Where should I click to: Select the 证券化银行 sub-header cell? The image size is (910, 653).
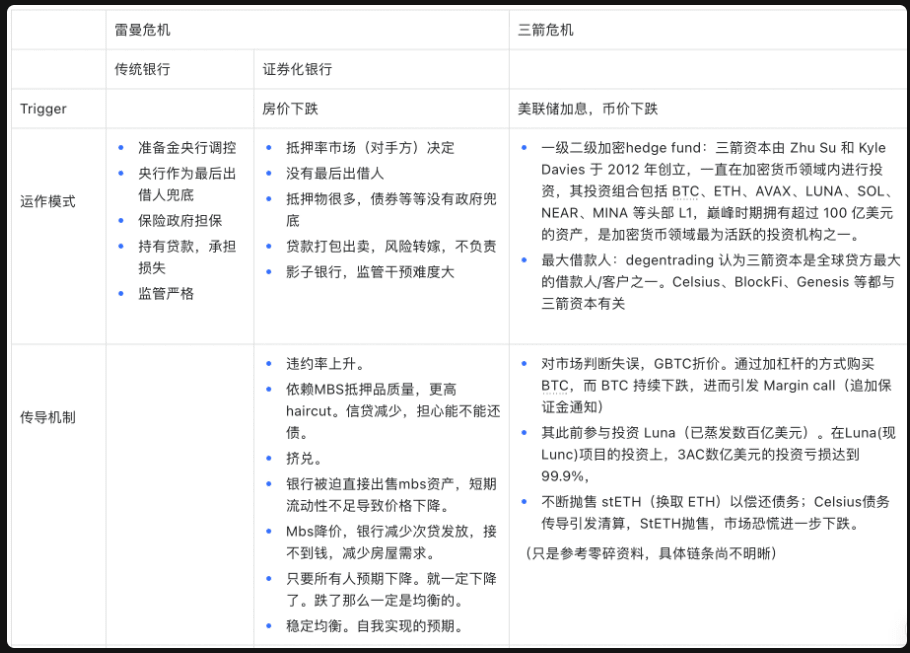(x=381, y=69)
